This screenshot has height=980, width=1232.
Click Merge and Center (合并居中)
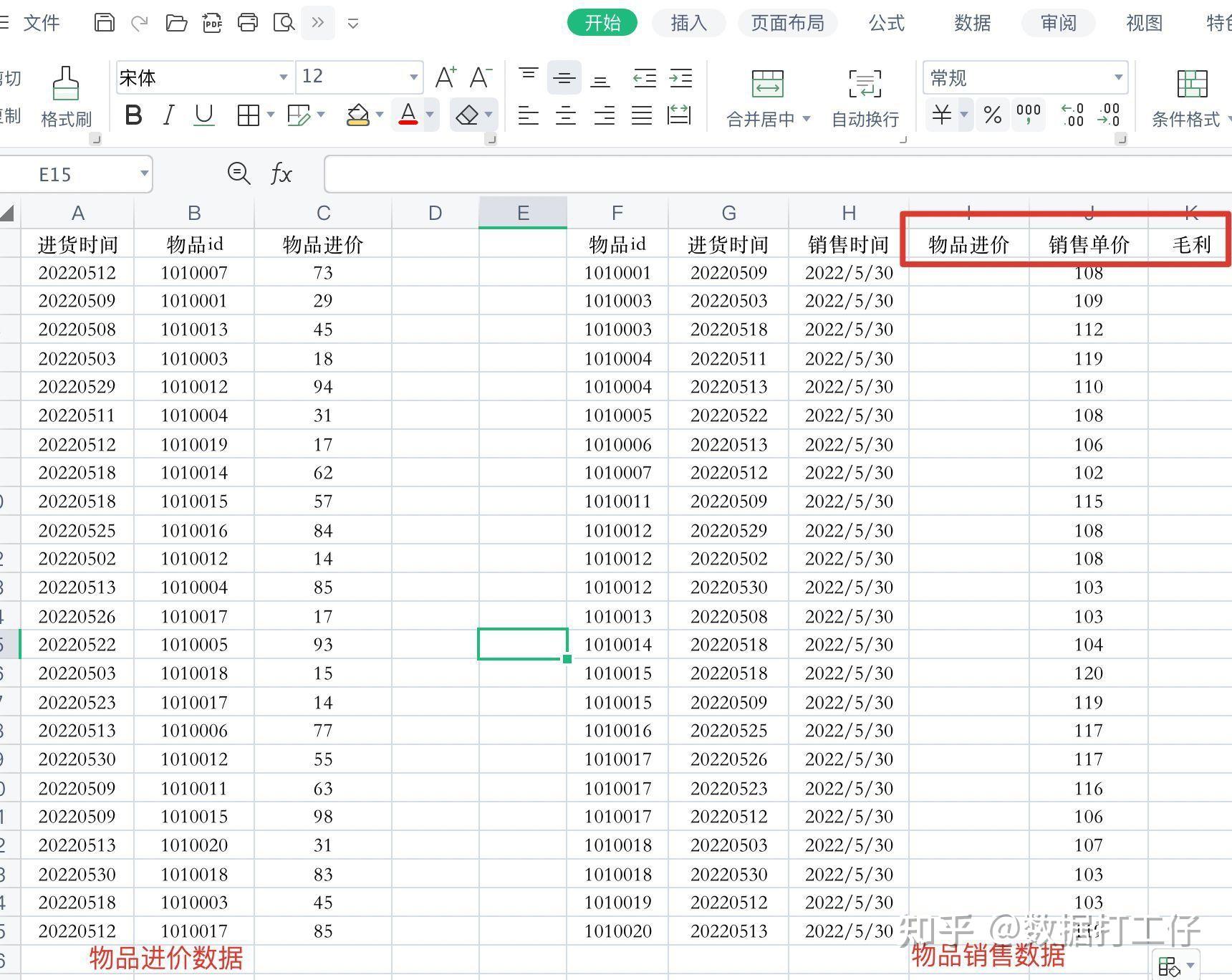768,98
